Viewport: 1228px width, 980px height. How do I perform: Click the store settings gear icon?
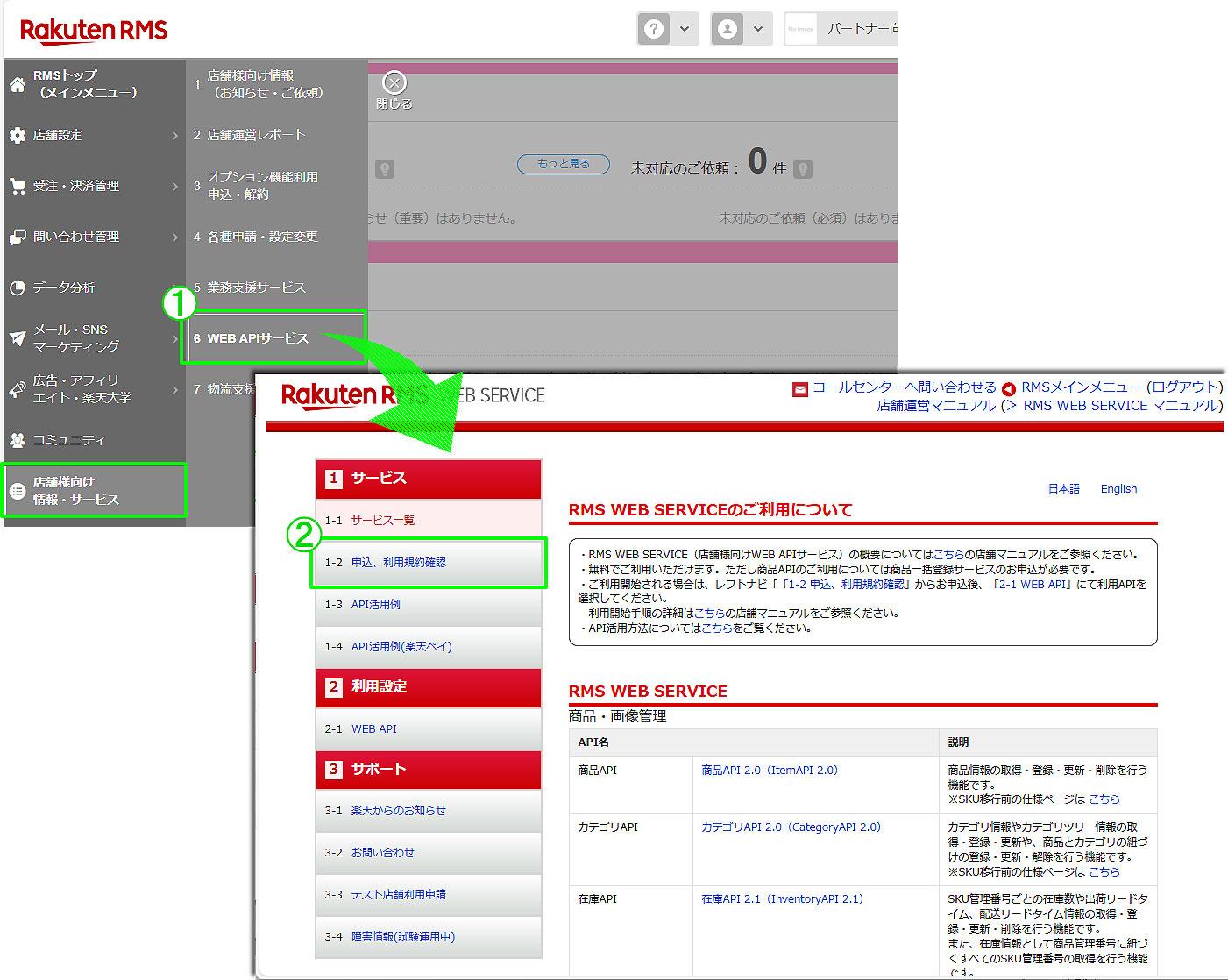[x=18, y=135]
